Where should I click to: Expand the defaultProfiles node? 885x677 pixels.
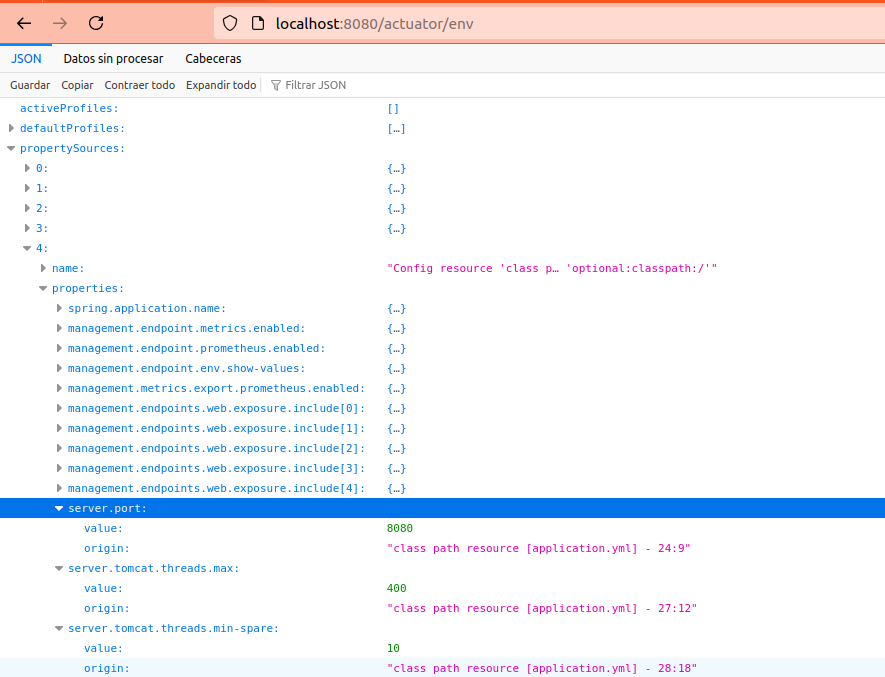pyautogui.click(x=11, y=128)
